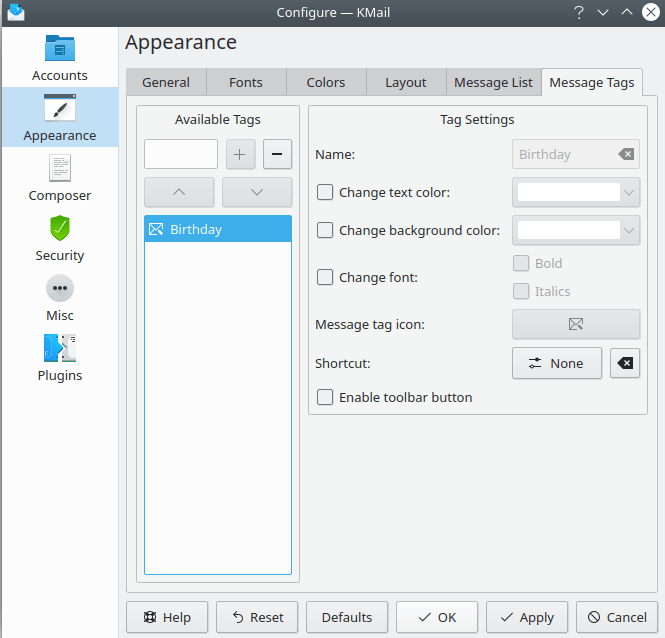Open the Fonts tab

[x=246, y=82]
